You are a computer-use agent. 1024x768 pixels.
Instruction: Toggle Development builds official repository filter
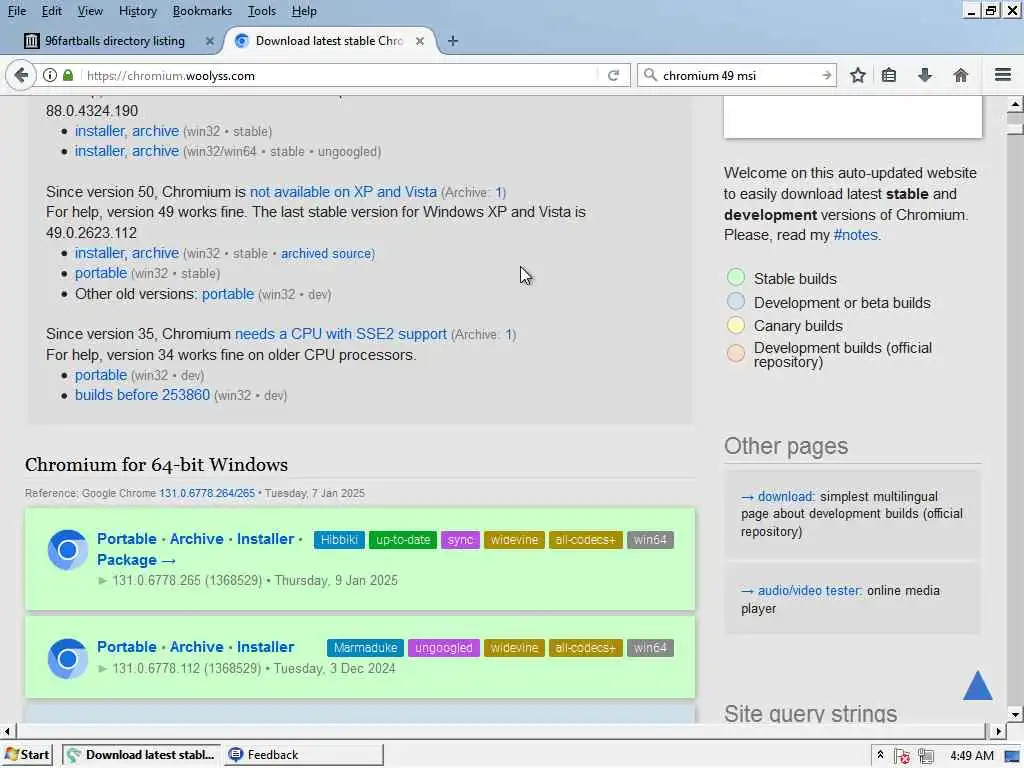pyautogui.click(x=735, y=353)
